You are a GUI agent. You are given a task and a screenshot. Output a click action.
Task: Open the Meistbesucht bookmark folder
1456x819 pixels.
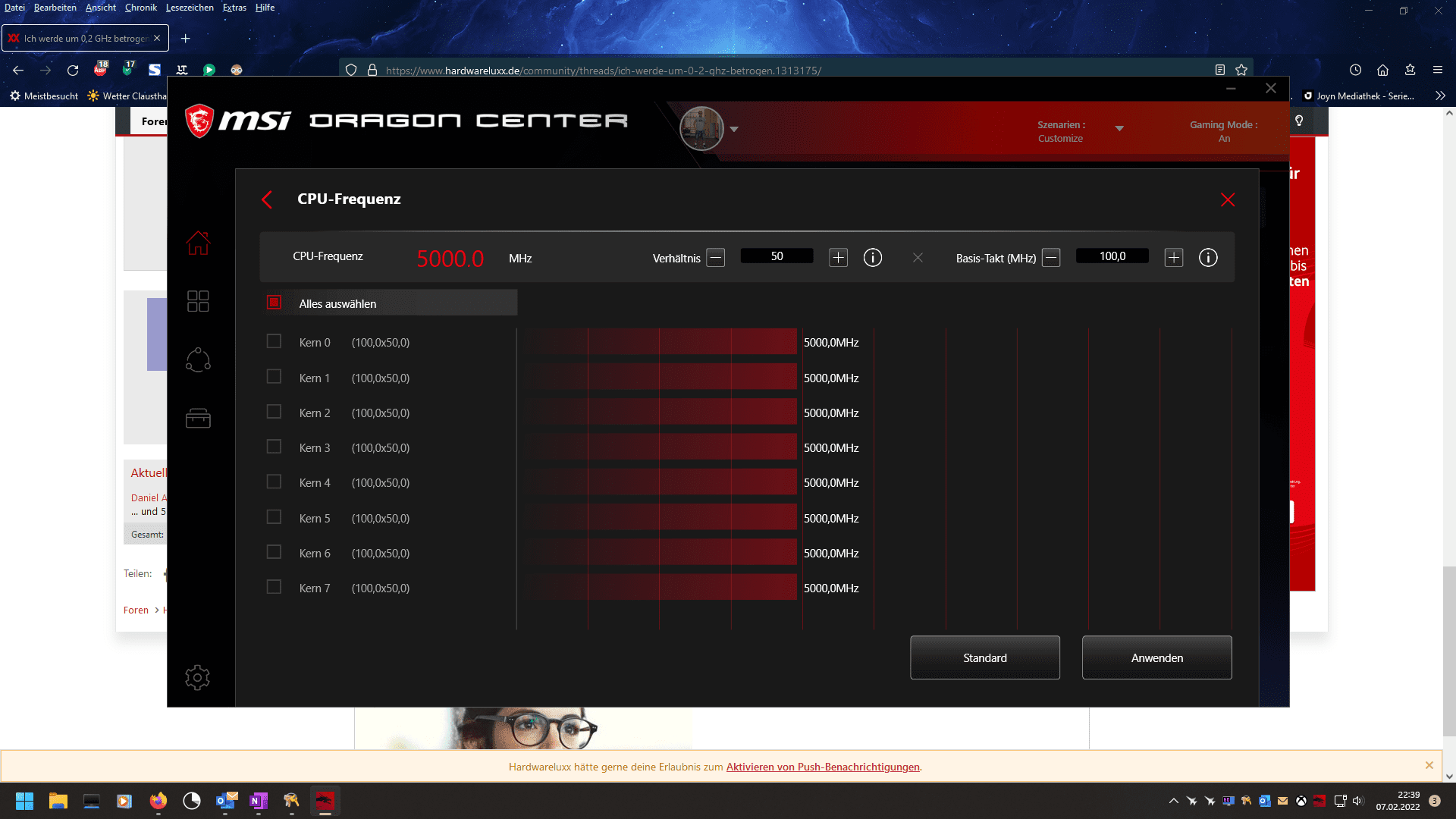44,96
